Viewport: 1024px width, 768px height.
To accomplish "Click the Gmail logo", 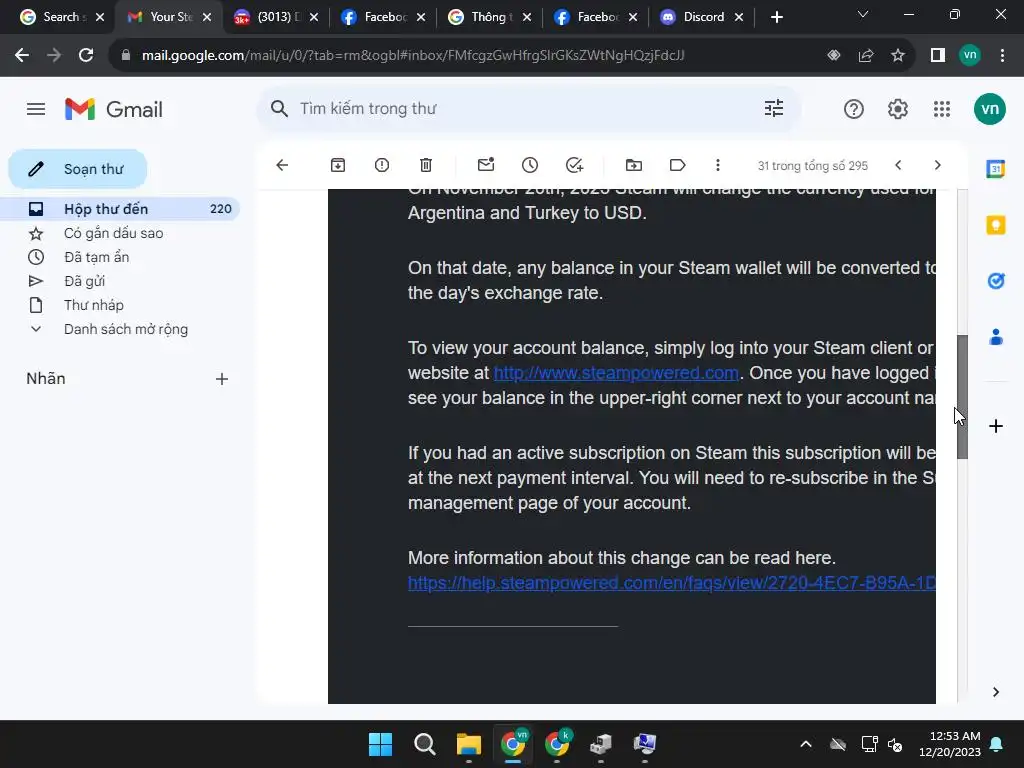I will [x=114, y=109].
